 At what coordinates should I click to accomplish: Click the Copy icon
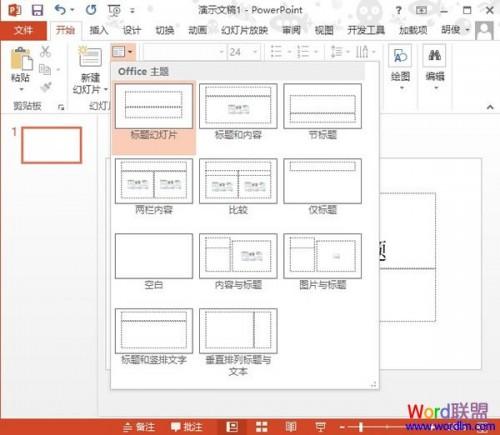[x=45, y=69]
